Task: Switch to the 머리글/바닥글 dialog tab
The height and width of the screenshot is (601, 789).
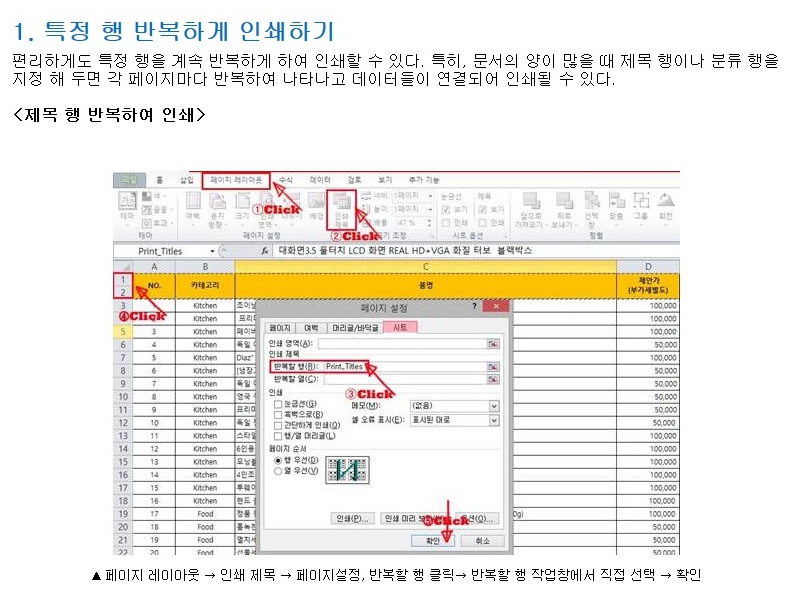Action: point(358,327)
